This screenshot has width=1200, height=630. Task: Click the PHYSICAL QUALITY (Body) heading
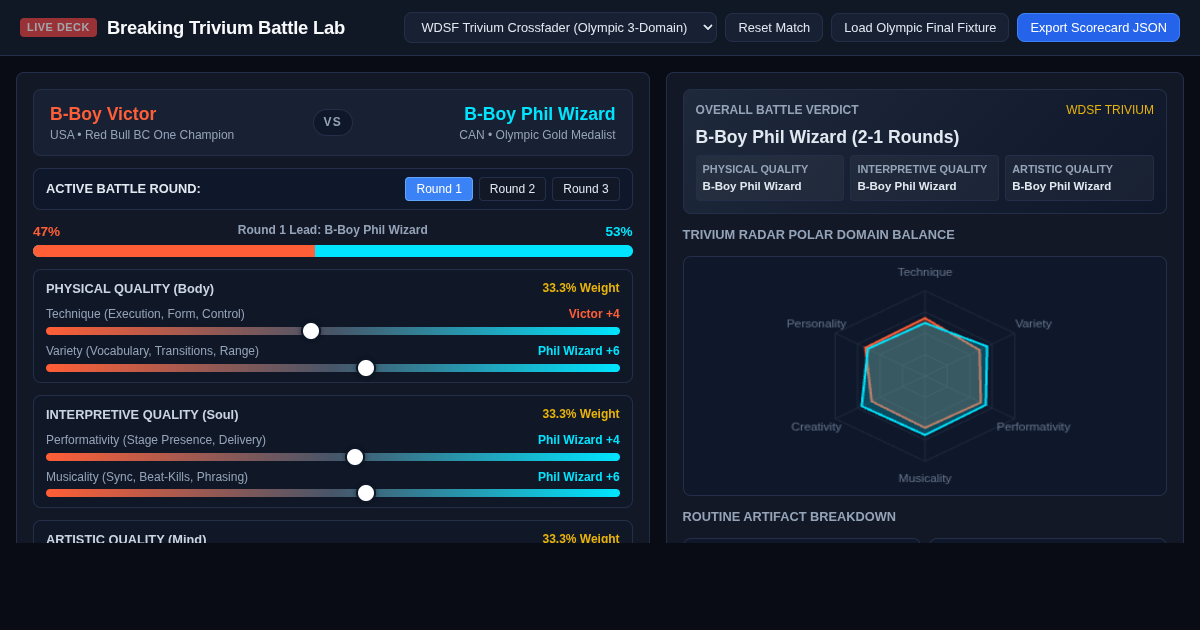point(130,288)
